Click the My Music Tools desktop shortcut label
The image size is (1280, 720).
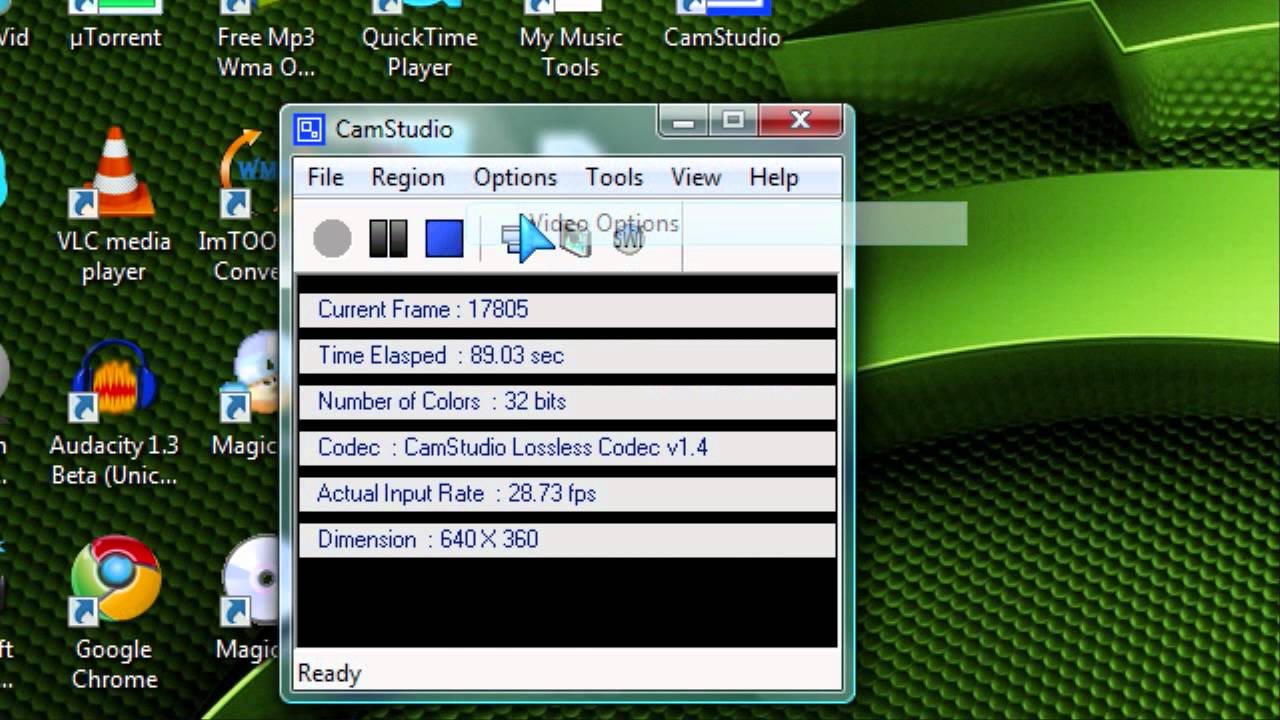[571, 52]
